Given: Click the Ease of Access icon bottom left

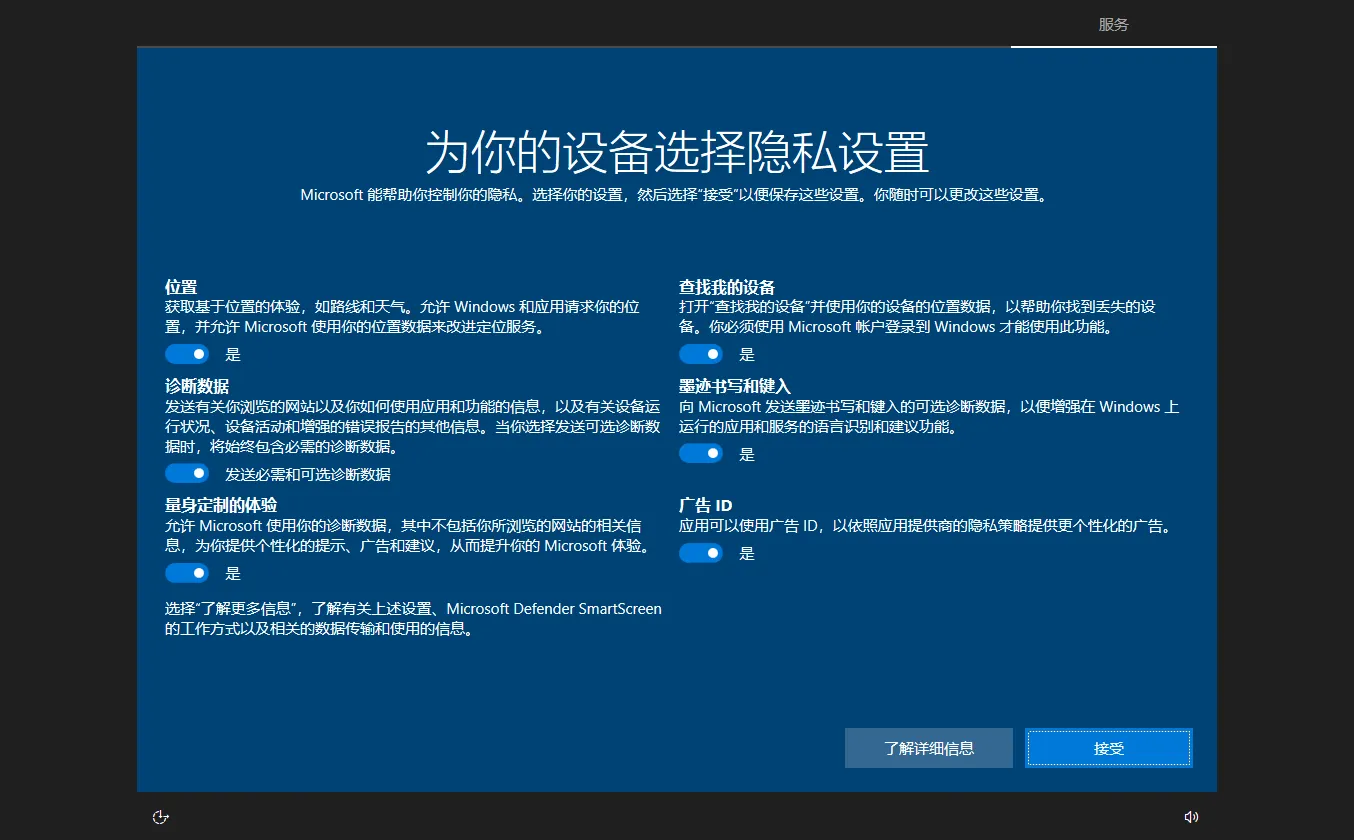Looking at the screenshot, I should click(x=161, y=817).
